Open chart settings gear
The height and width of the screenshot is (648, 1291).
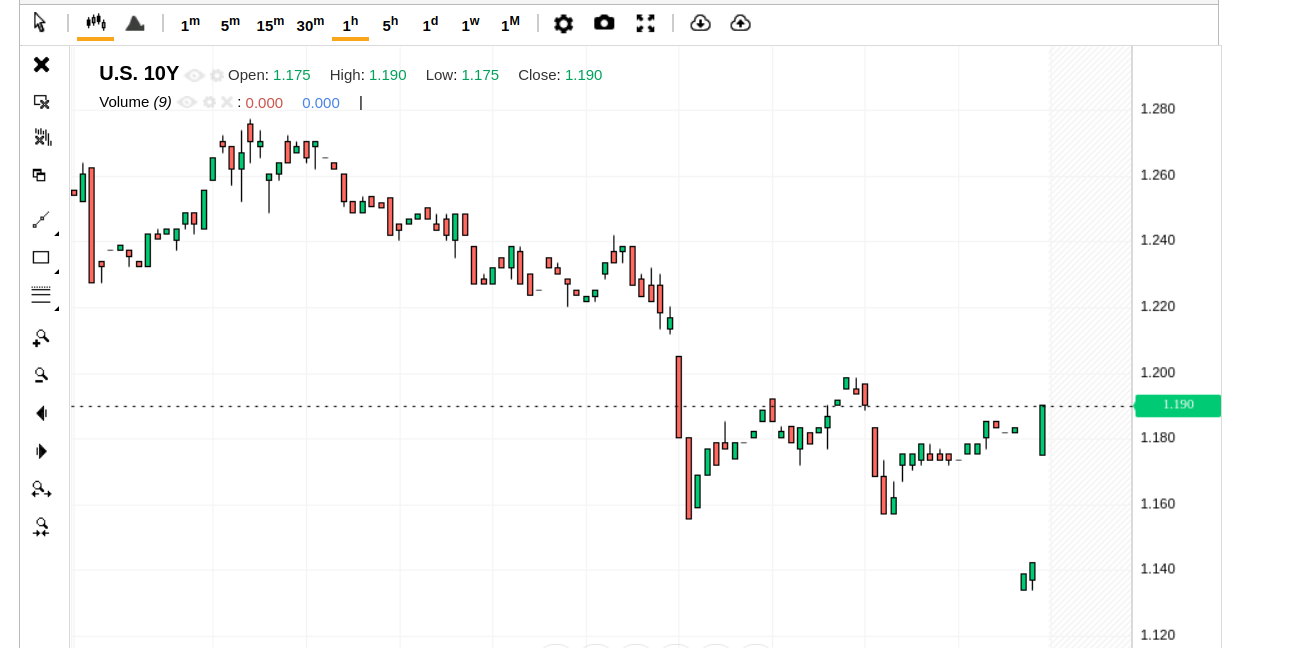(564, 23)
